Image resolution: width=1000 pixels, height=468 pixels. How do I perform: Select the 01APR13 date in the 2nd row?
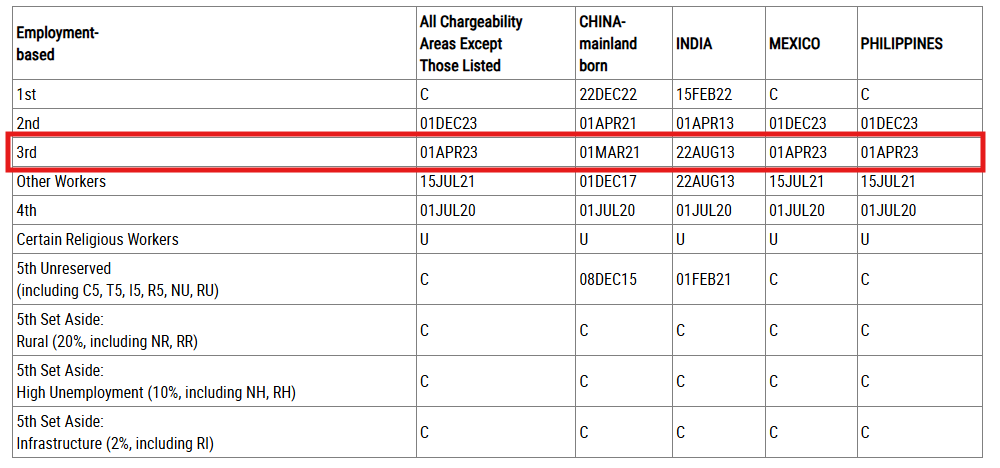point(704,124)
